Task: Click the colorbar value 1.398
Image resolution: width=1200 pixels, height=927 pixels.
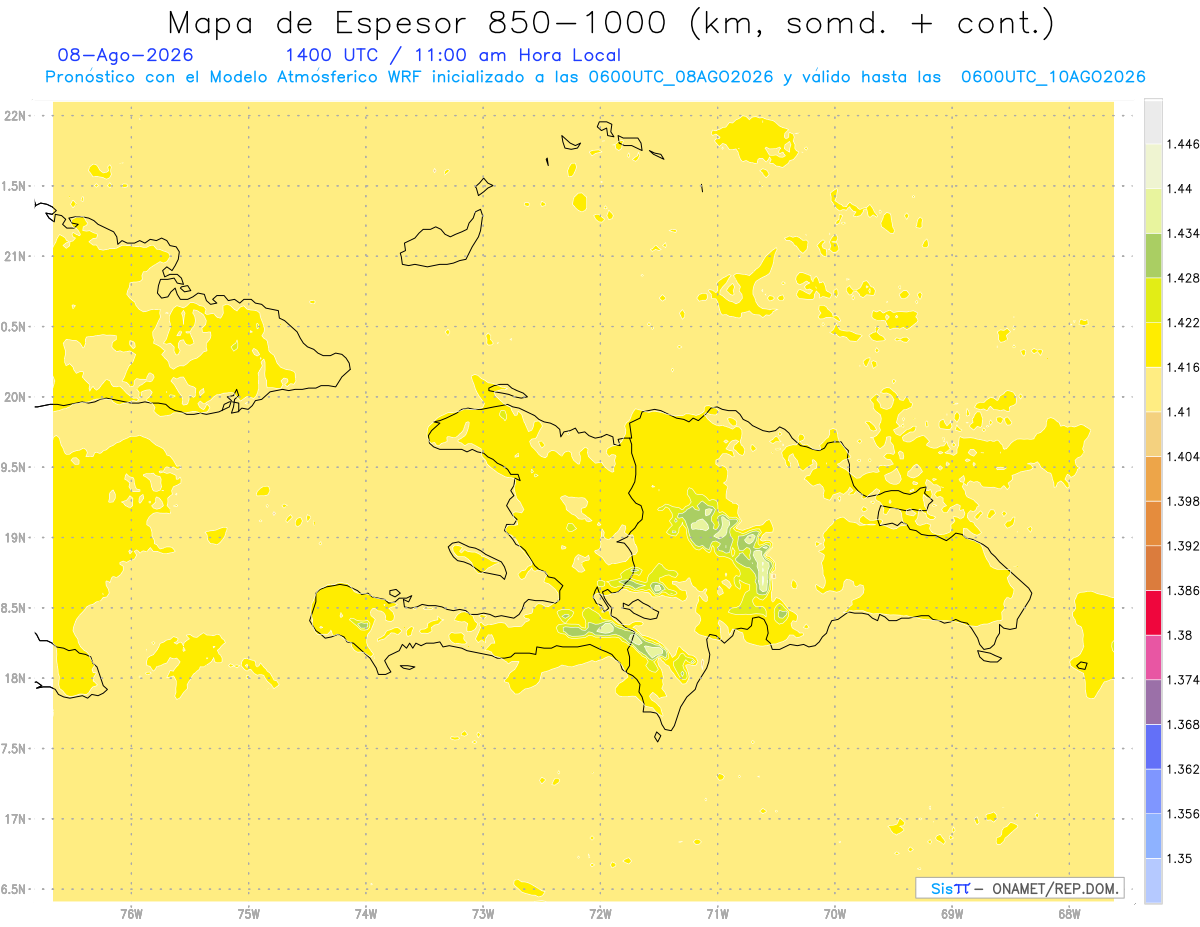Action: [x=1182, y=501]
